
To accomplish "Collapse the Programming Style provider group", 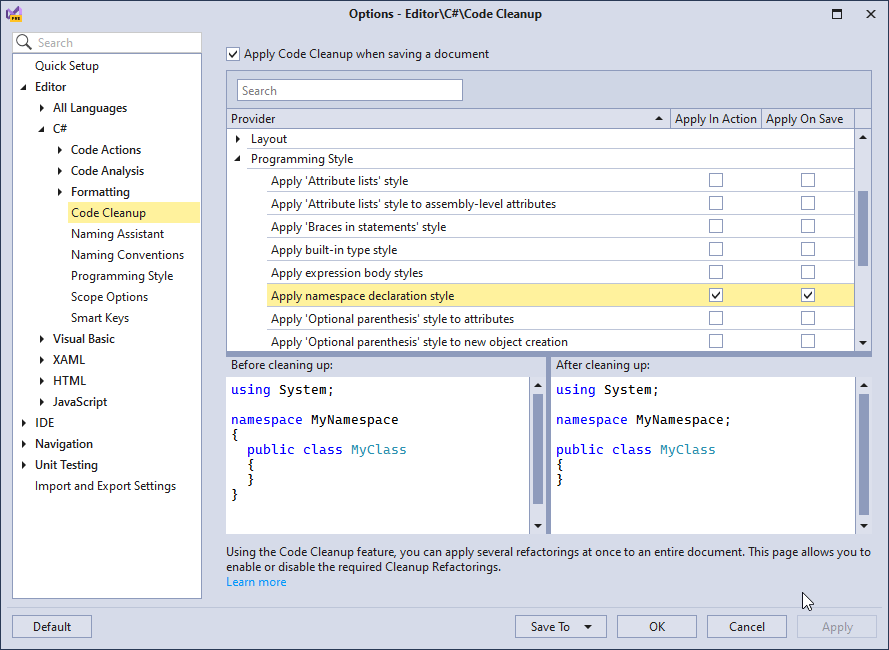I will [x=238, y=158].
